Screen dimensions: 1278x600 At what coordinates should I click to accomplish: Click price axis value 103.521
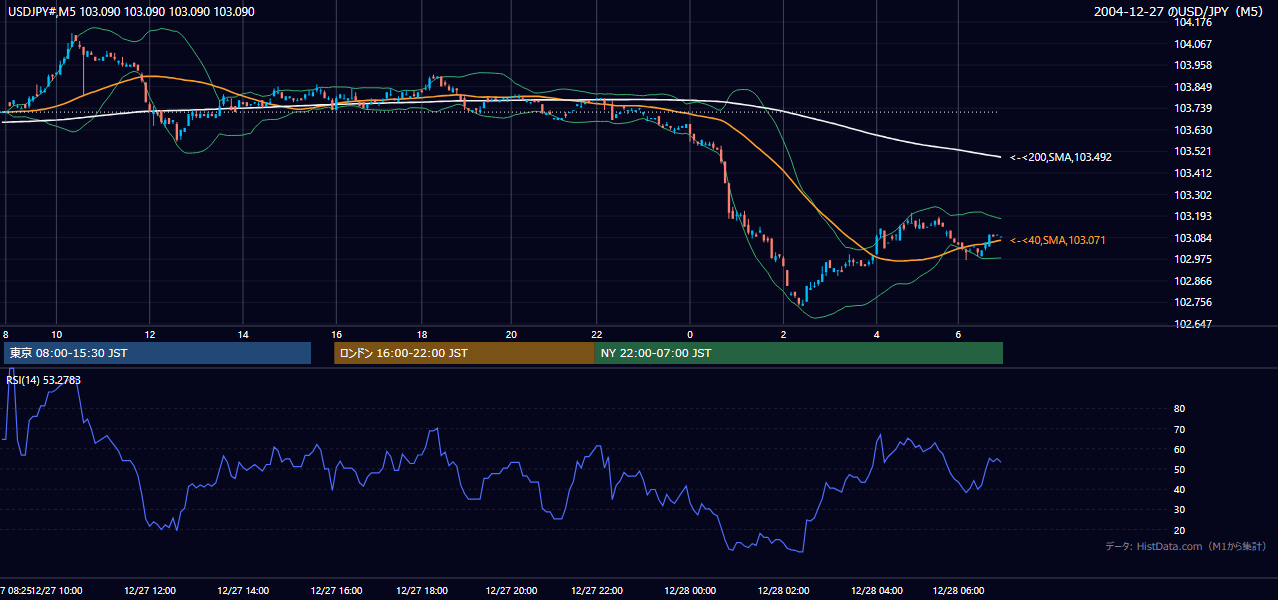tap(1192, 151)
